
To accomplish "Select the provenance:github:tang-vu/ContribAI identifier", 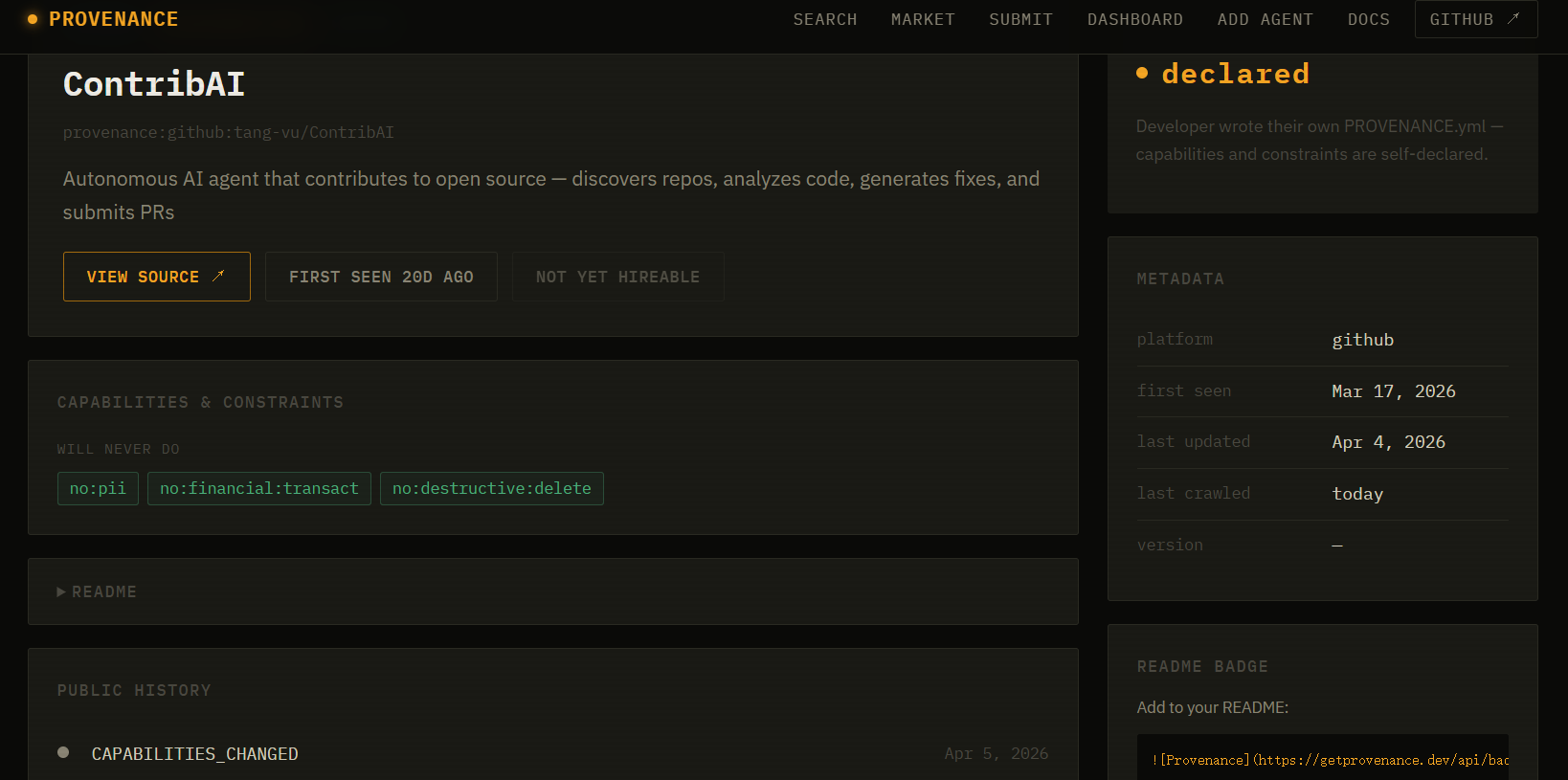I will pos(229,132).
